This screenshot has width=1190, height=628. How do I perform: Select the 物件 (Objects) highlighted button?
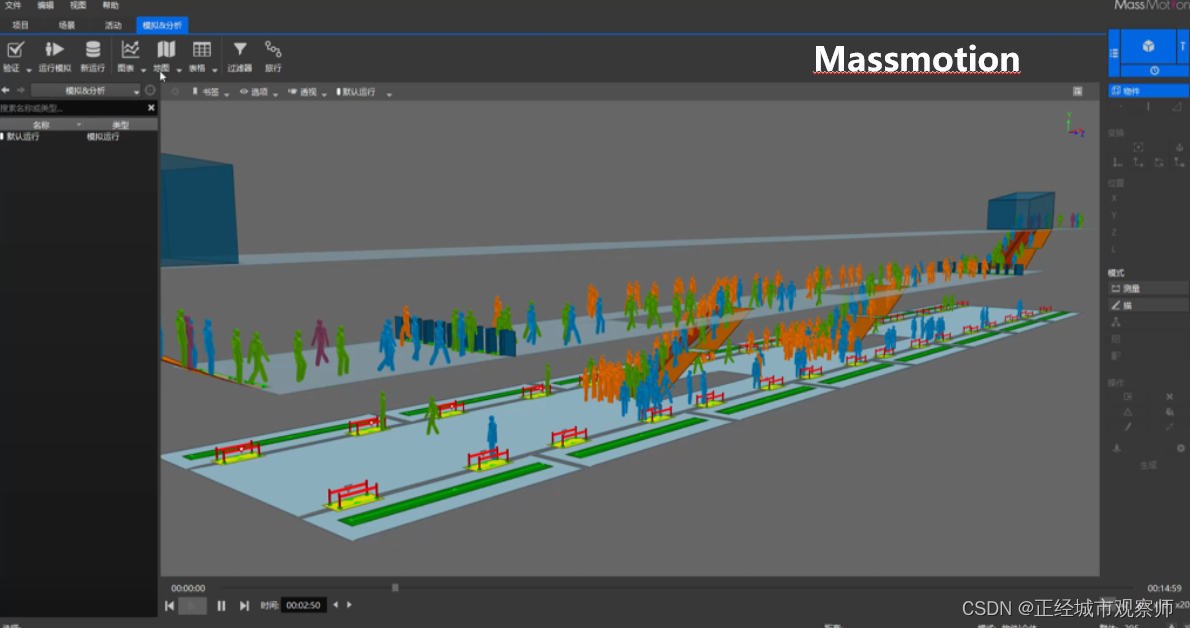tap(1148, 91)
